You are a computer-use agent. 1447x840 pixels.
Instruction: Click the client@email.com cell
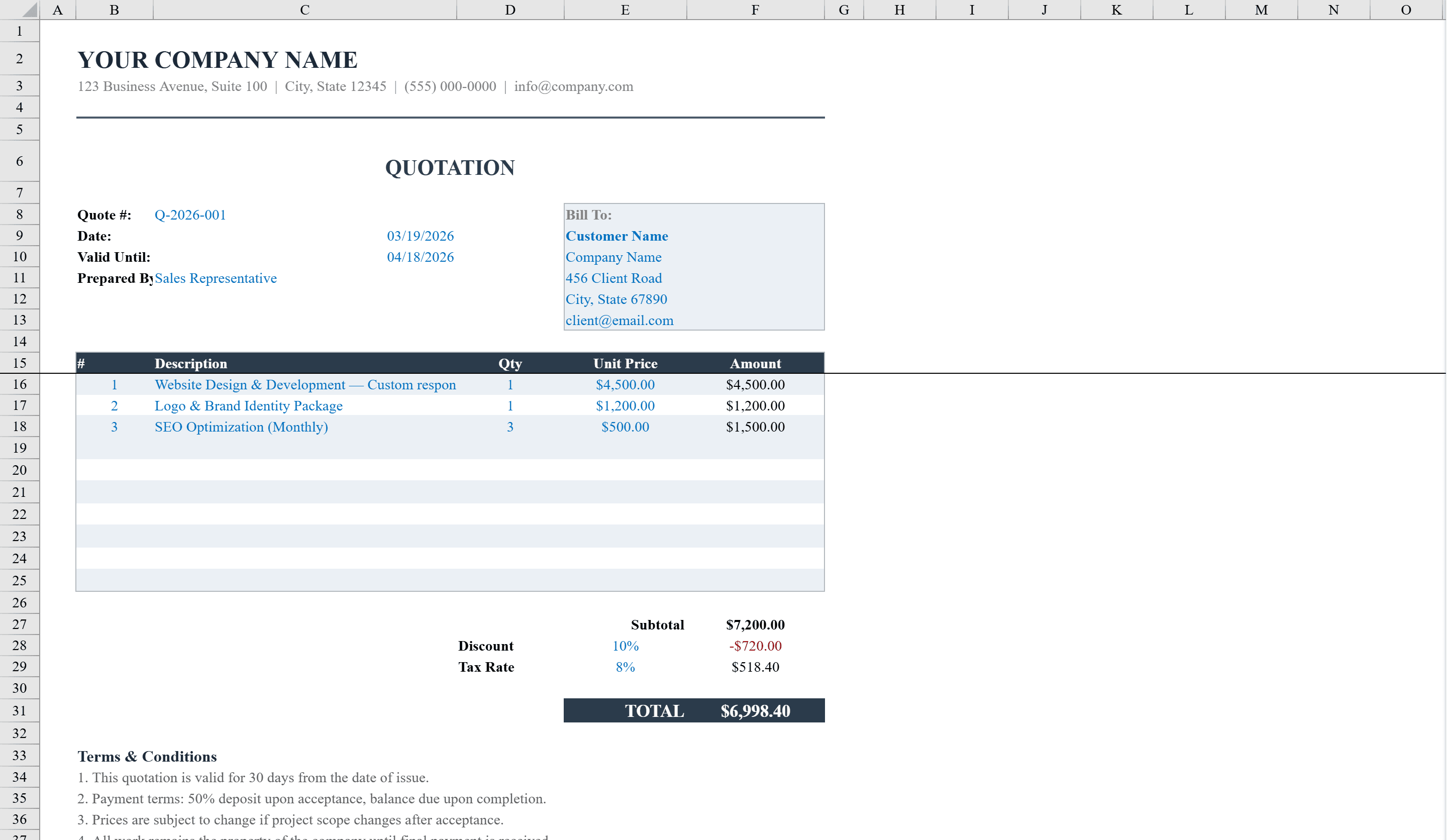pos(619,320)
